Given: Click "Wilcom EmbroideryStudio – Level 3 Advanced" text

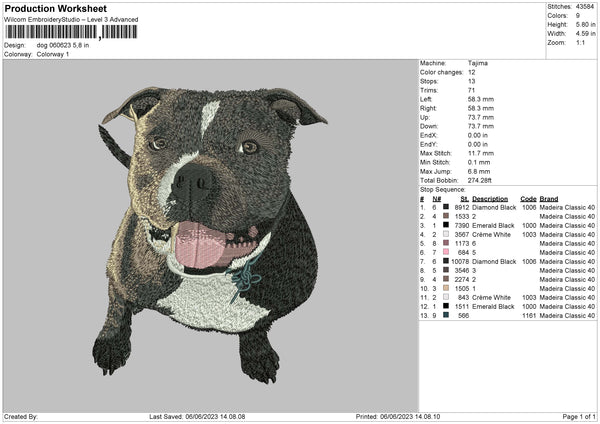Looking at the screenshot, I should [x=71, y=20].
